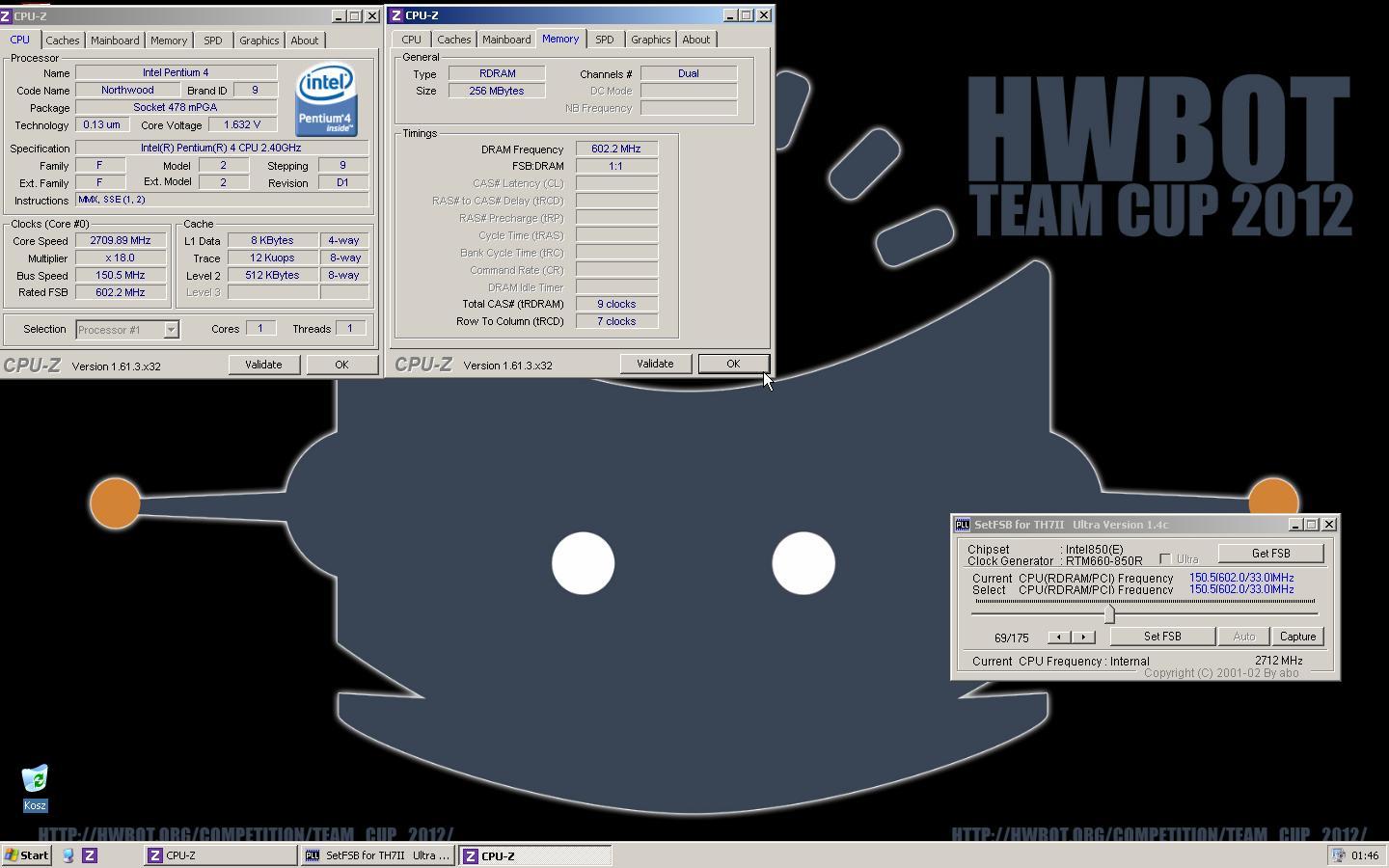Click Validate in left CPU-Z window
Screen dimensions: 1389x868
263,365
